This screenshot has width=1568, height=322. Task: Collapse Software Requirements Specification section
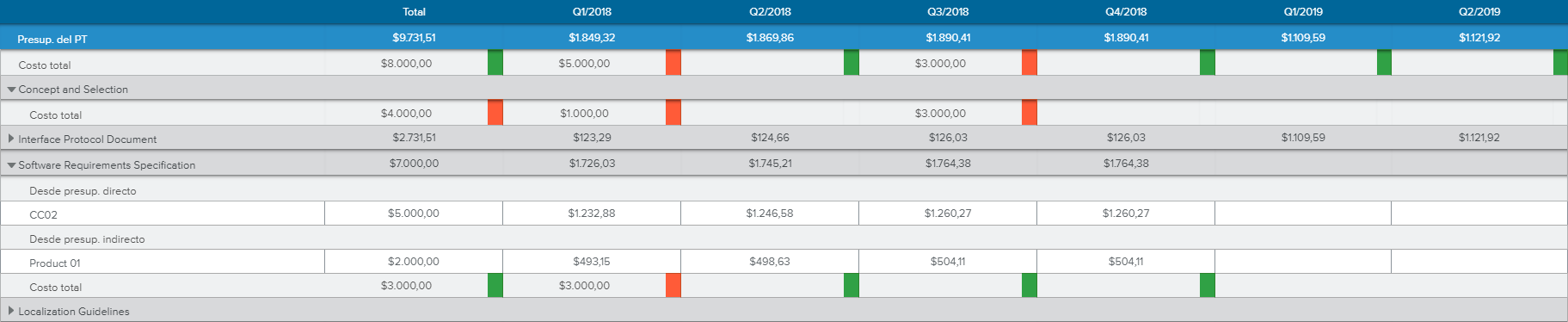coord(11,164)
